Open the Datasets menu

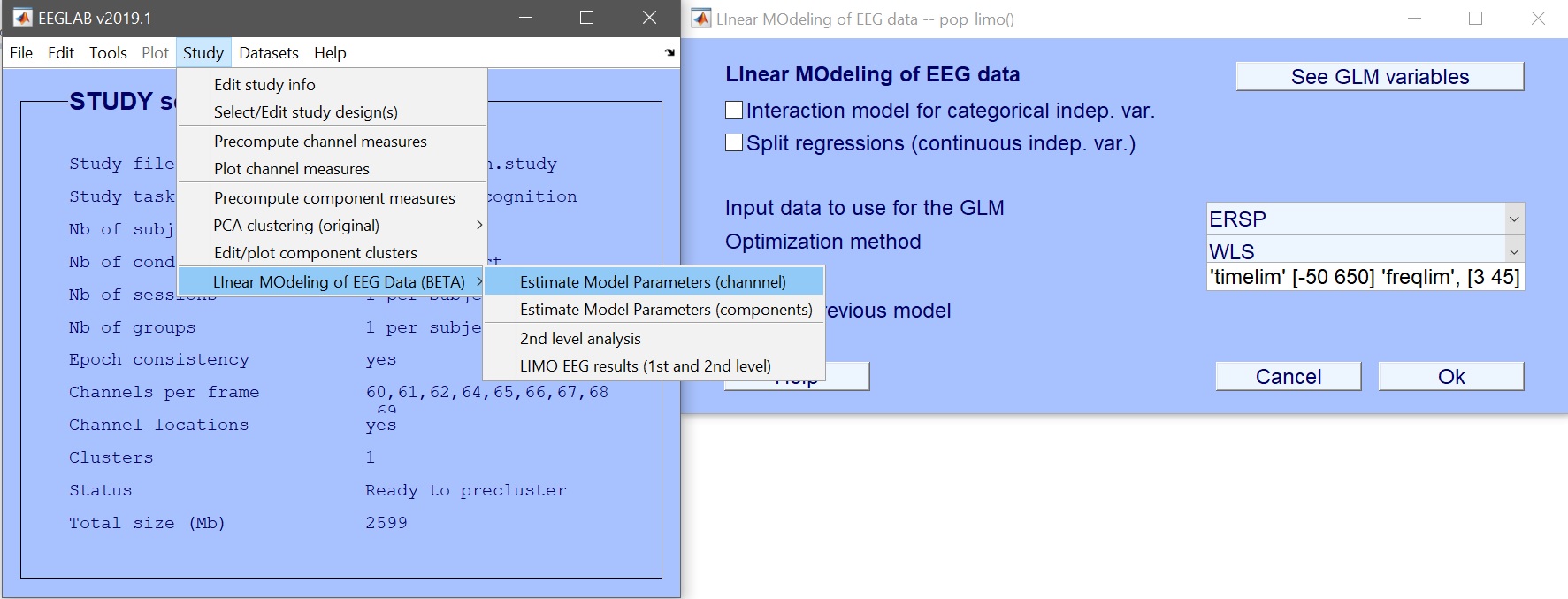tap(269, 53)
